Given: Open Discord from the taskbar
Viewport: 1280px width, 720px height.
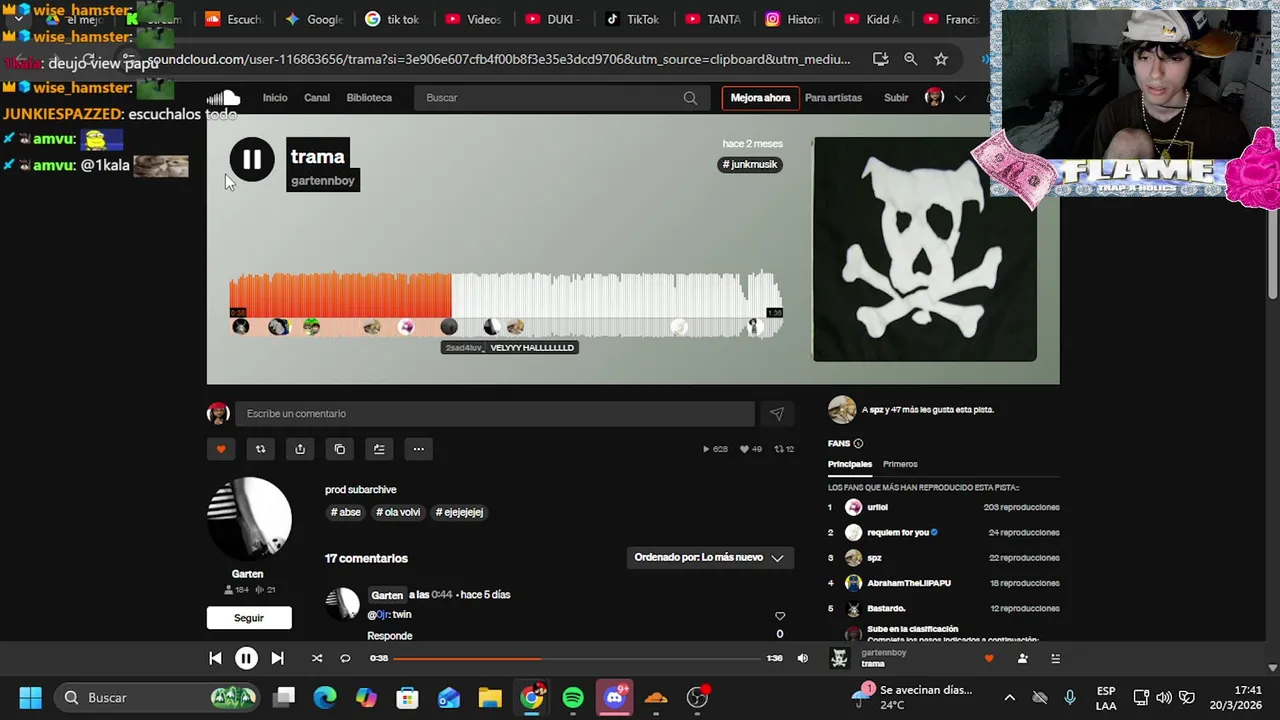Looking at the screenshot, I should click(614, 698).
